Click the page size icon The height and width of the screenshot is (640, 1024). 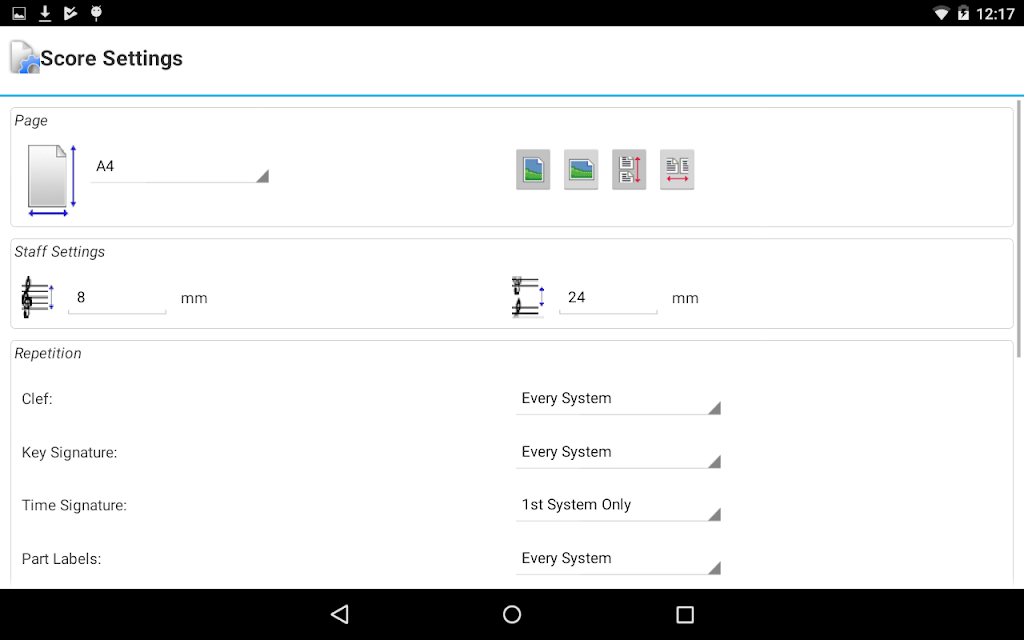(x=52, y=180)
